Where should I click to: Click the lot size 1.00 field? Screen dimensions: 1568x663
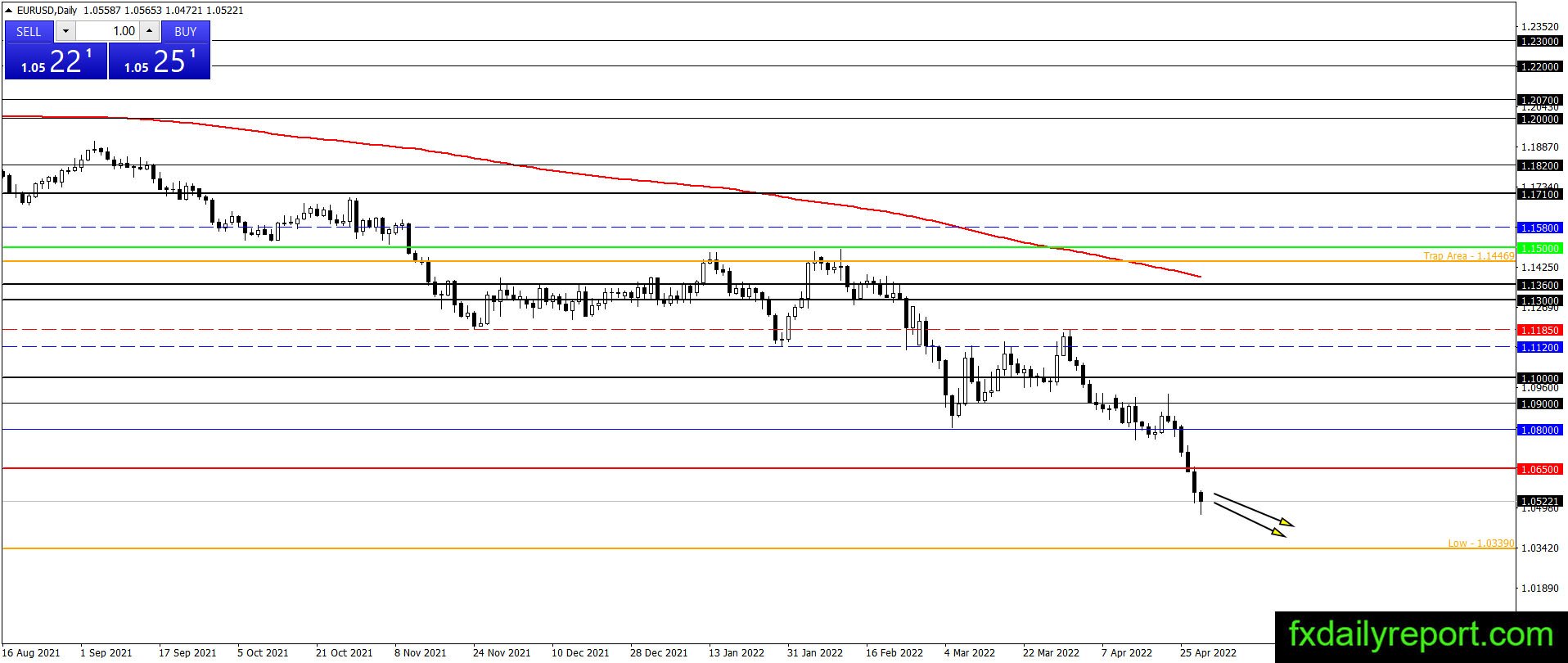tap(107, 31)
